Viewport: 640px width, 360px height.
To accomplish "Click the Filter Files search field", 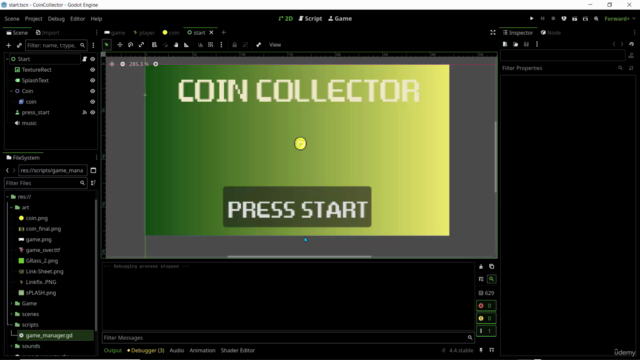I will coord(45,183).
